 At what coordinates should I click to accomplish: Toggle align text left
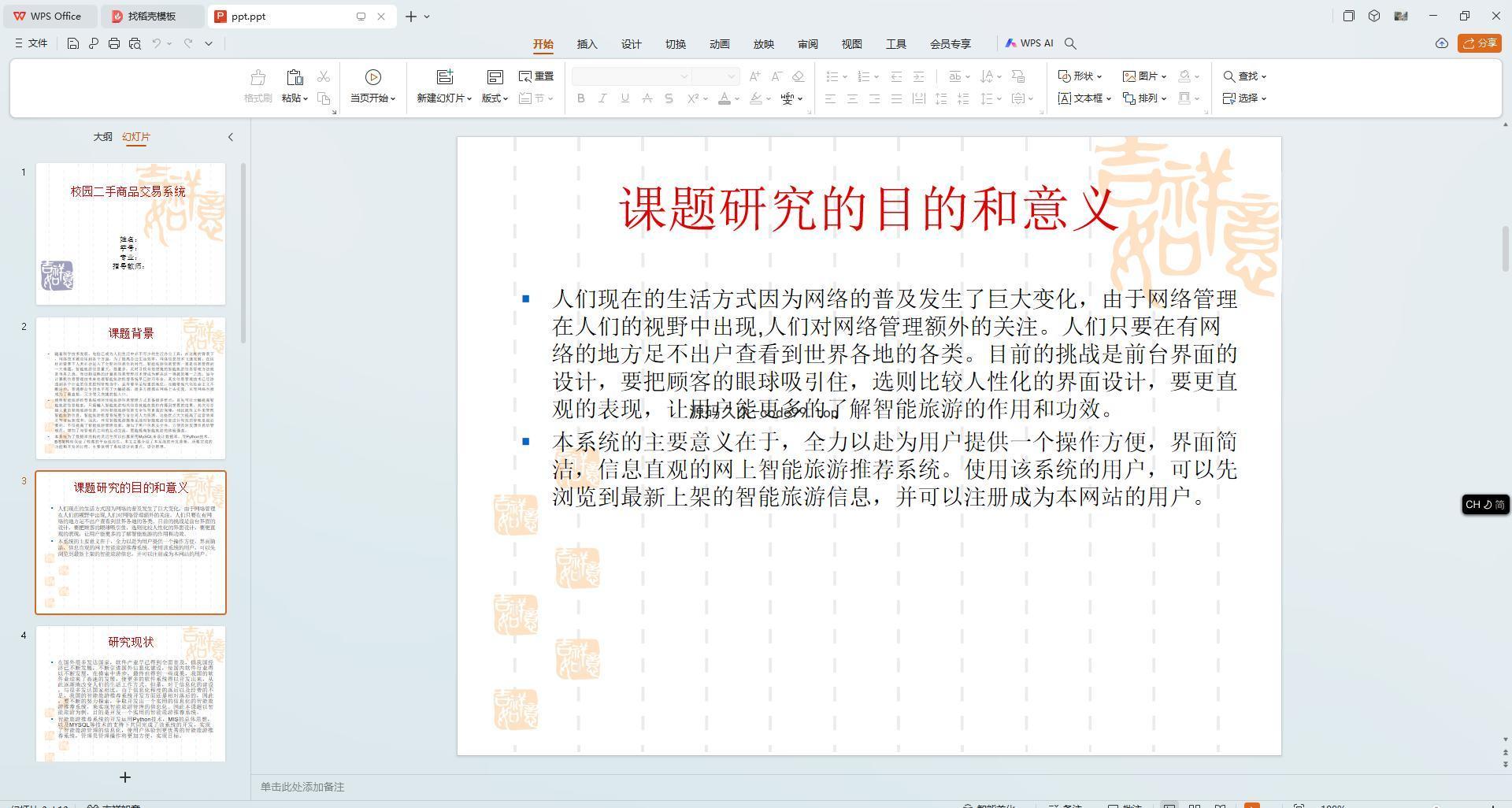tap(830, 98)
